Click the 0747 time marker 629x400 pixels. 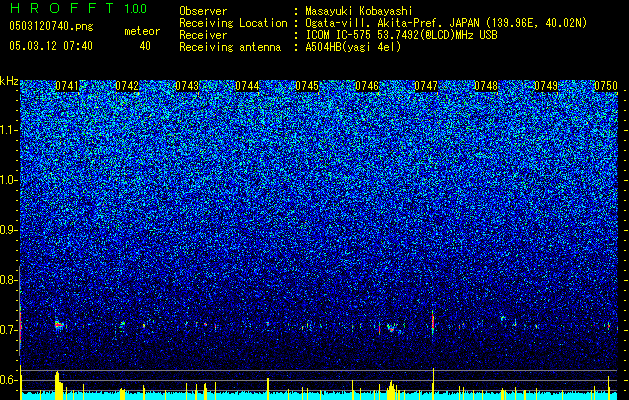(426, 86)
